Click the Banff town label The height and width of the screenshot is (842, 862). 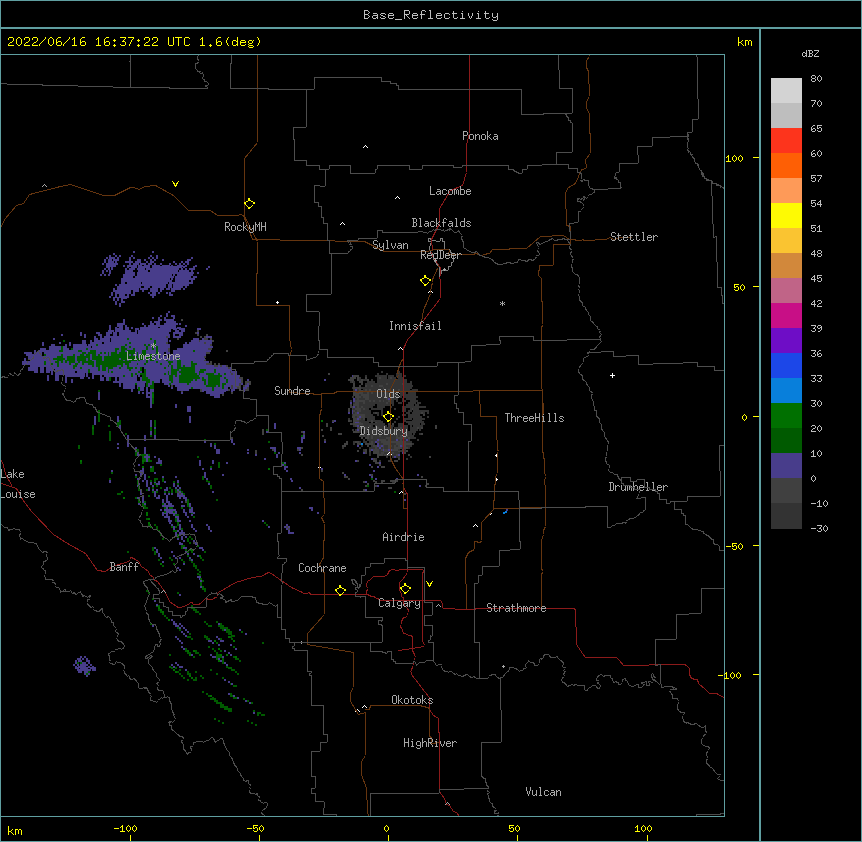tap(124, 567)
